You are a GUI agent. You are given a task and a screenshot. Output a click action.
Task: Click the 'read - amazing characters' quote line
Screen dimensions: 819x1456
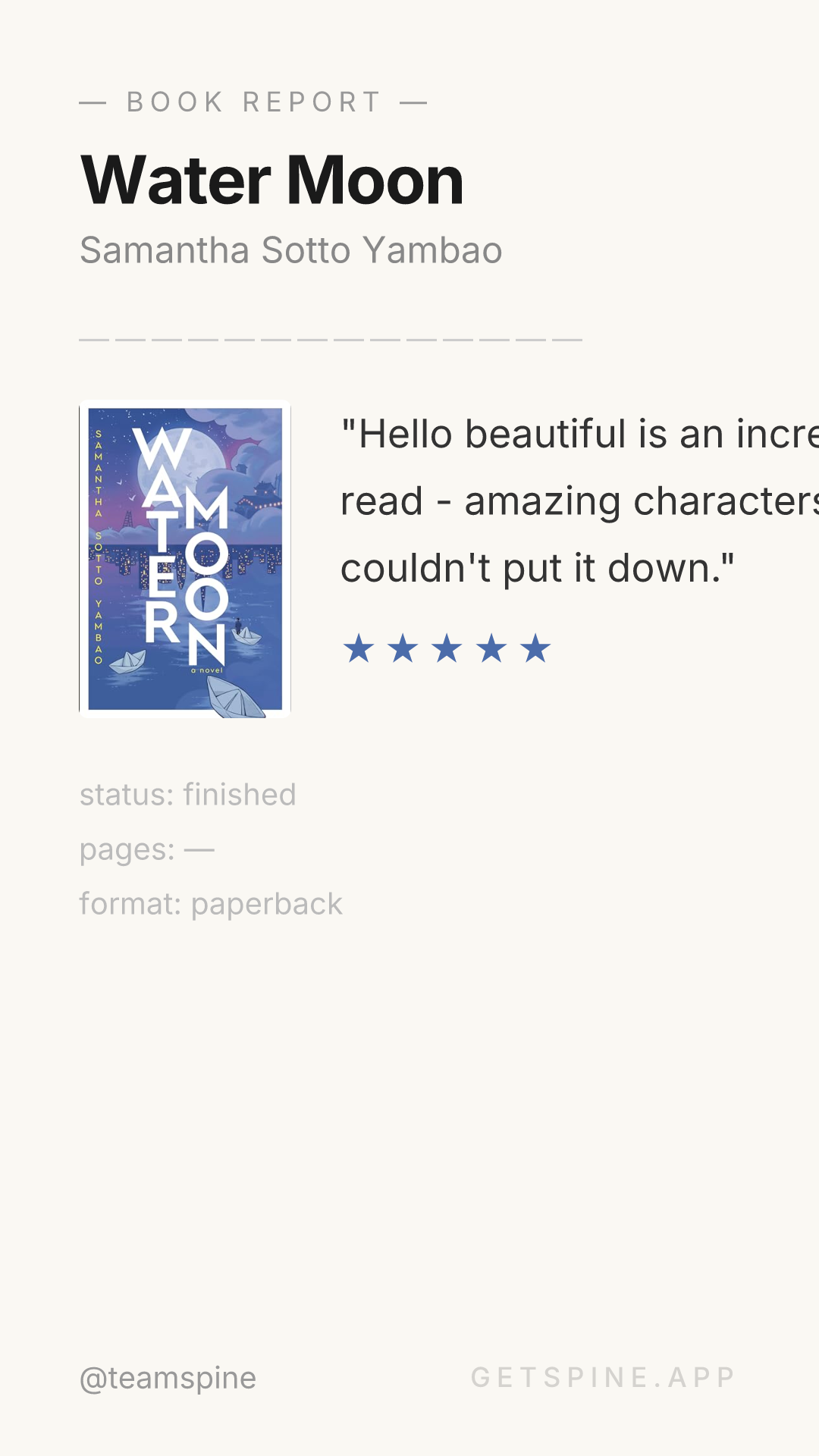[580, 501]
